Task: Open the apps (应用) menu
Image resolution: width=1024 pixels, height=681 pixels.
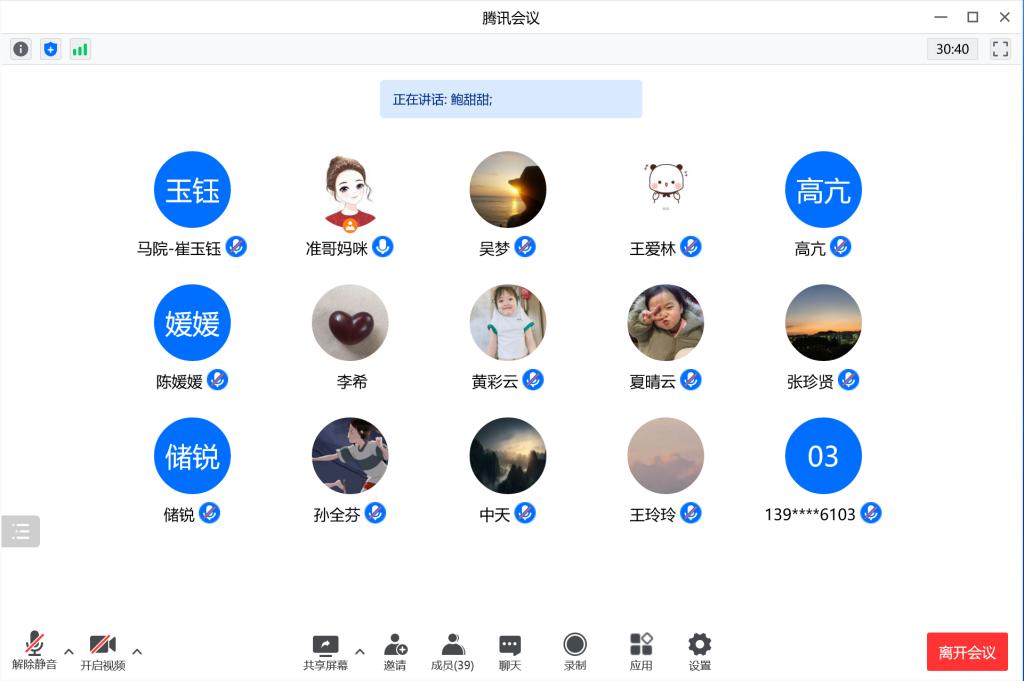Action: (641, 651)
